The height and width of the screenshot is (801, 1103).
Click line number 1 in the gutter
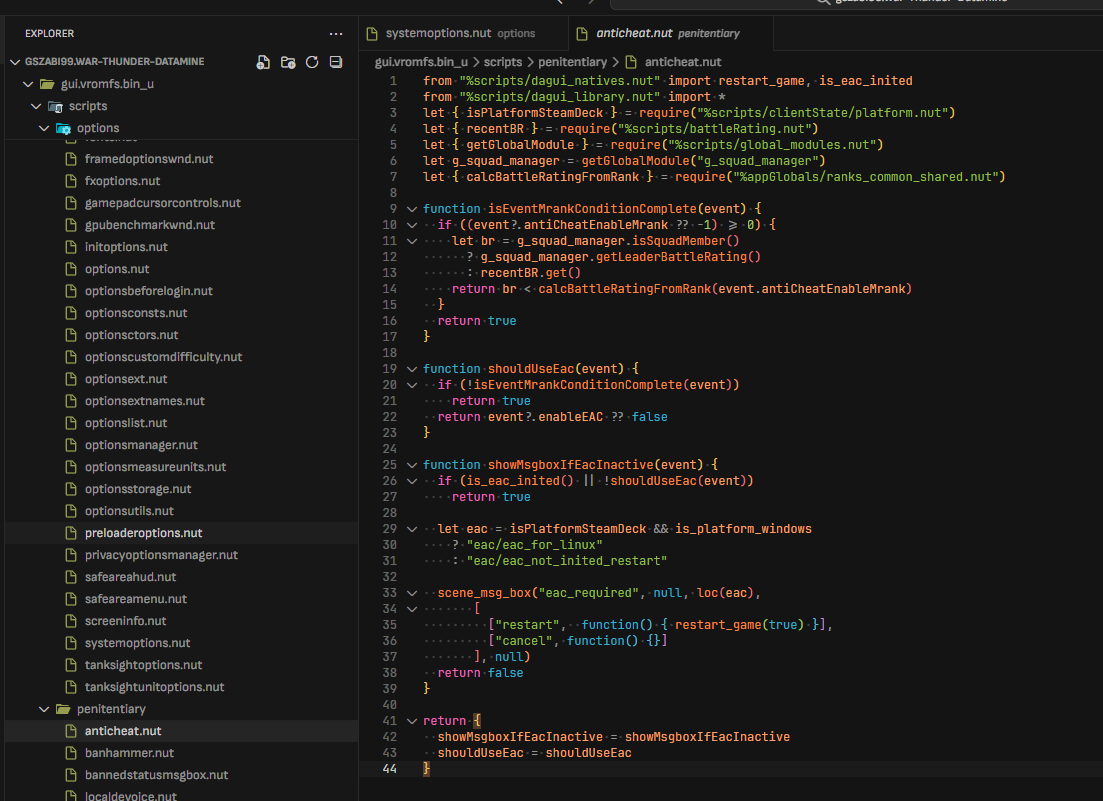(394, 81)
